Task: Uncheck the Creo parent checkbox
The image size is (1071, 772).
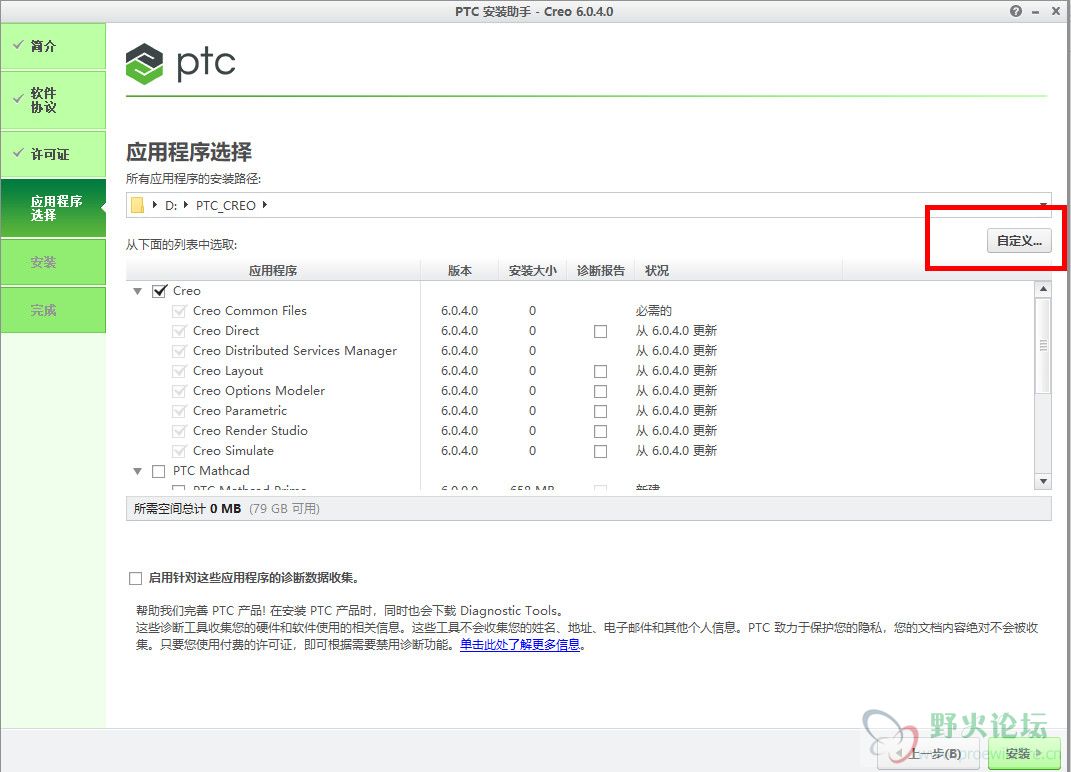Action: click(159, 291)
